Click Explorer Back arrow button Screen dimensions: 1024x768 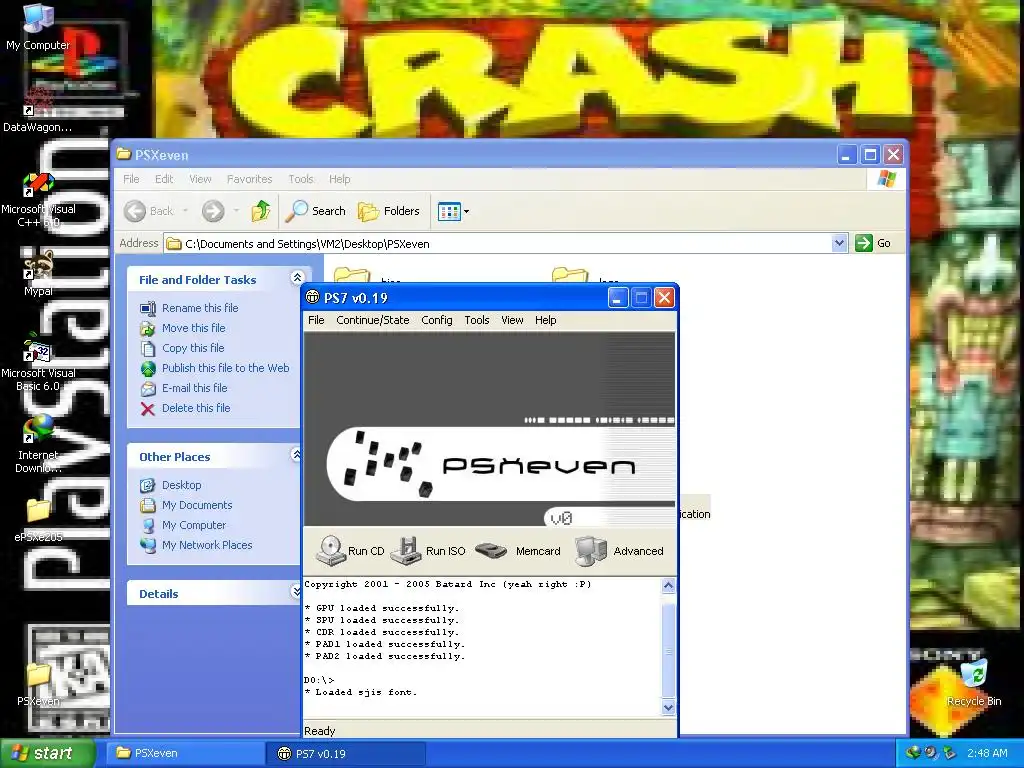tap(135, 211)
